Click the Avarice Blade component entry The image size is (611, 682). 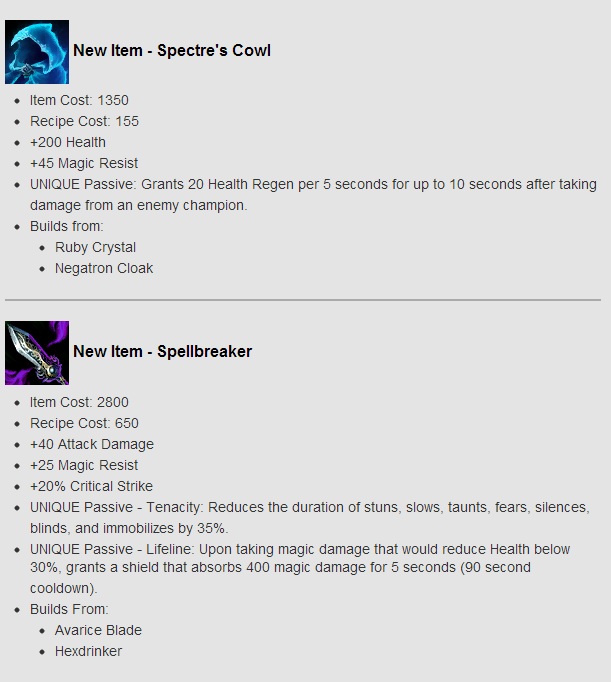(x=98, y=630)
